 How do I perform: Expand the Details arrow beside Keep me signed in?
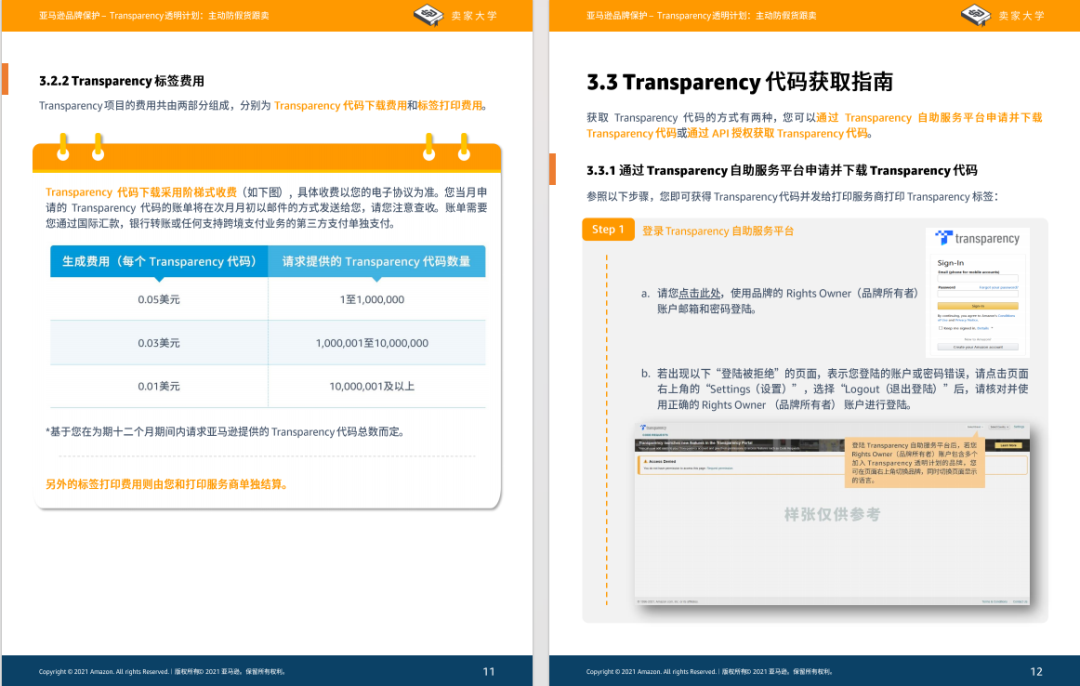pos(992,328)
